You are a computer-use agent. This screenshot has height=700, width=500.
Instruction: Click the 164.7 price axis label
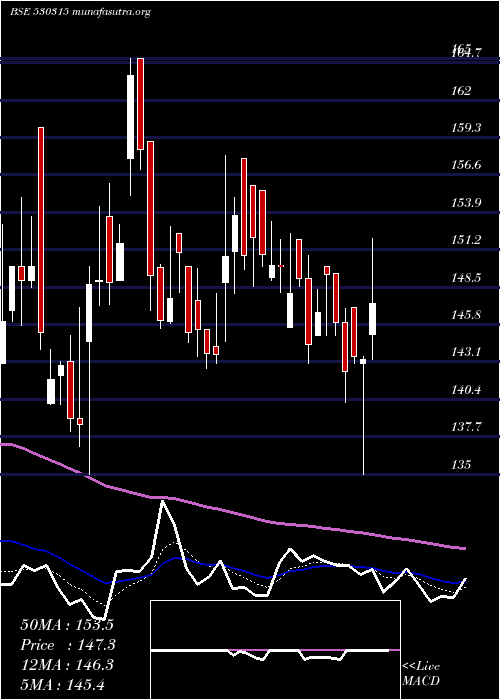point(466,54)
